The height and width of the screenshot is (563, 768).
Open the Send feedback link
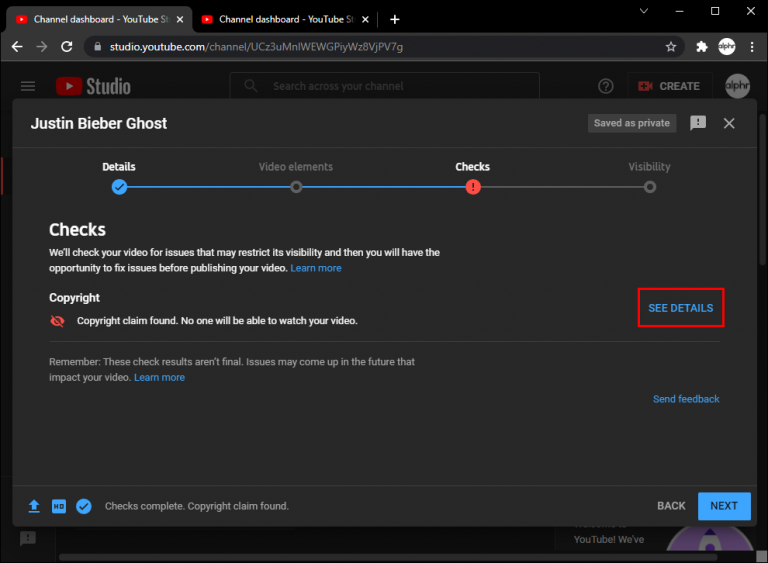click(x=686, y=399)
